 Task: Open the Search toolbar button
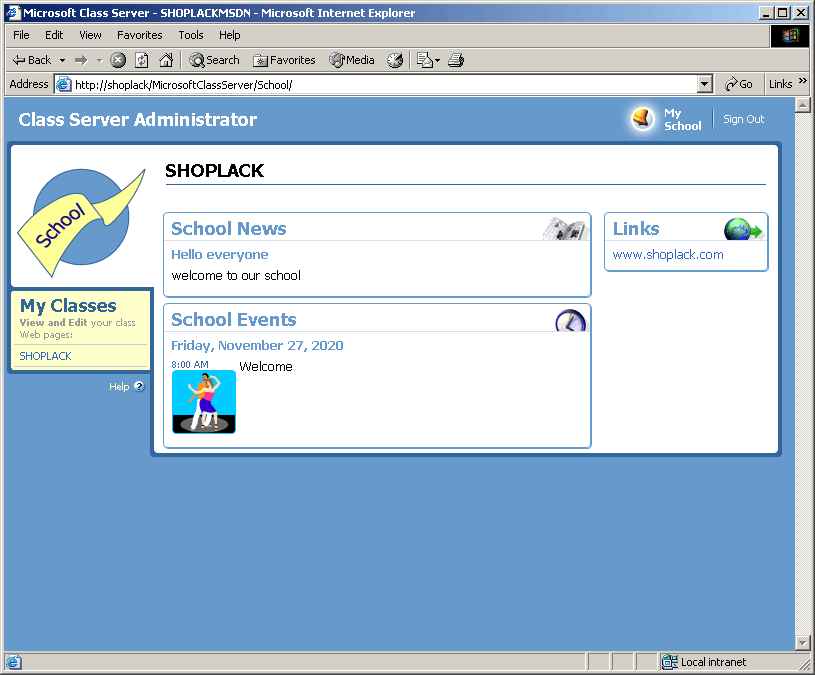tap(214, 60)
